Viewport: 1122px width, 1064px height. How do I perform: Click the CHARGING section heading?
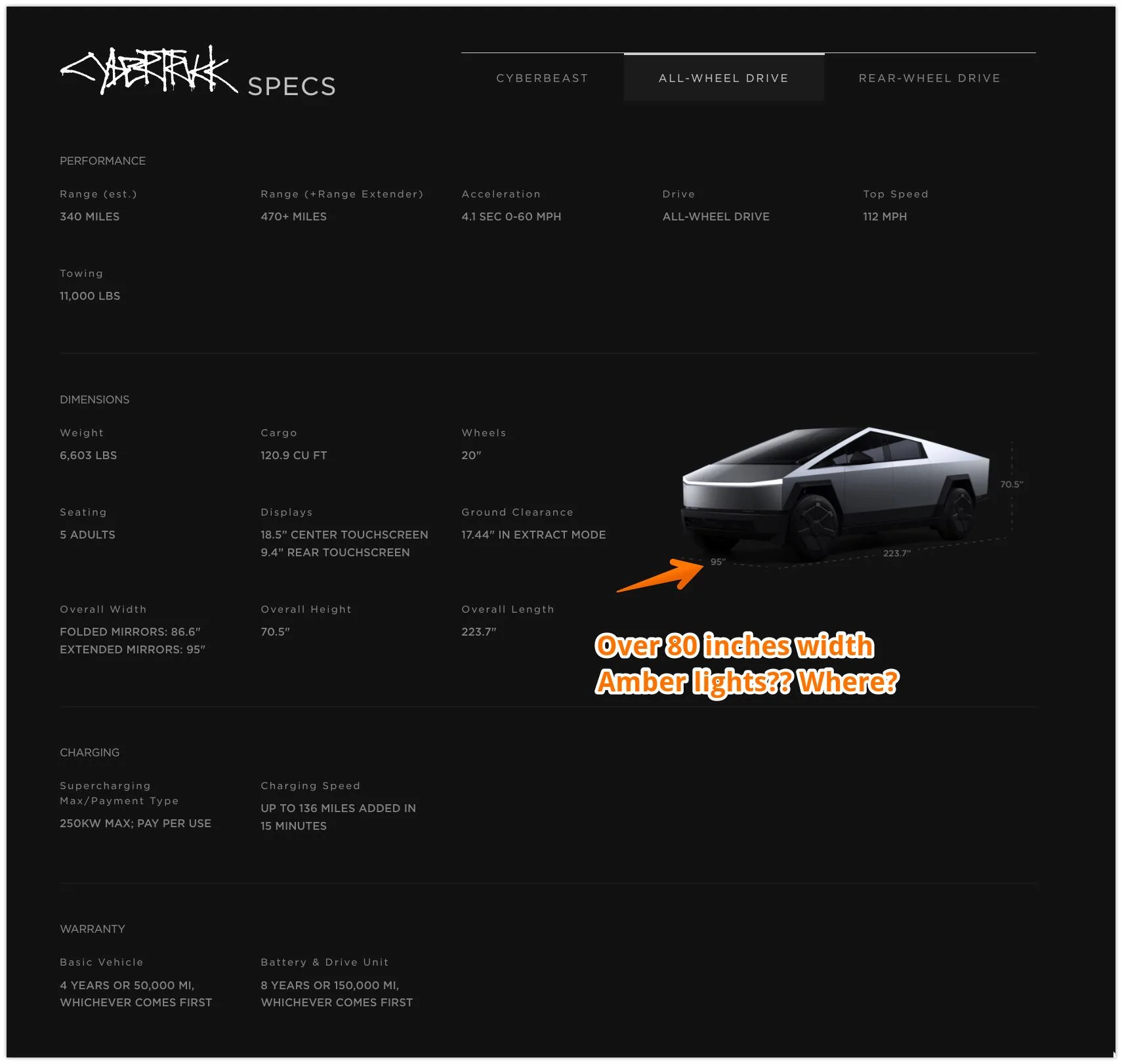[89, 752]
